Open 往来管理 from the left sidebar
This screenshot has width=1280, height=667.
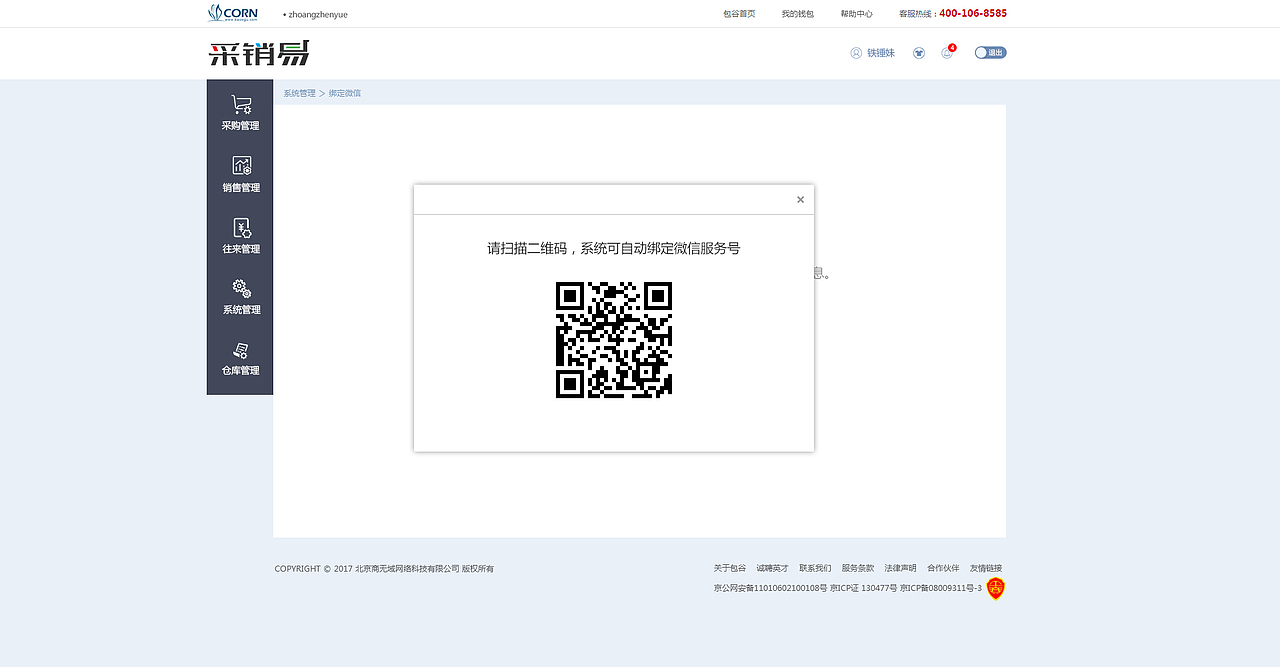(x=239, y=234)
